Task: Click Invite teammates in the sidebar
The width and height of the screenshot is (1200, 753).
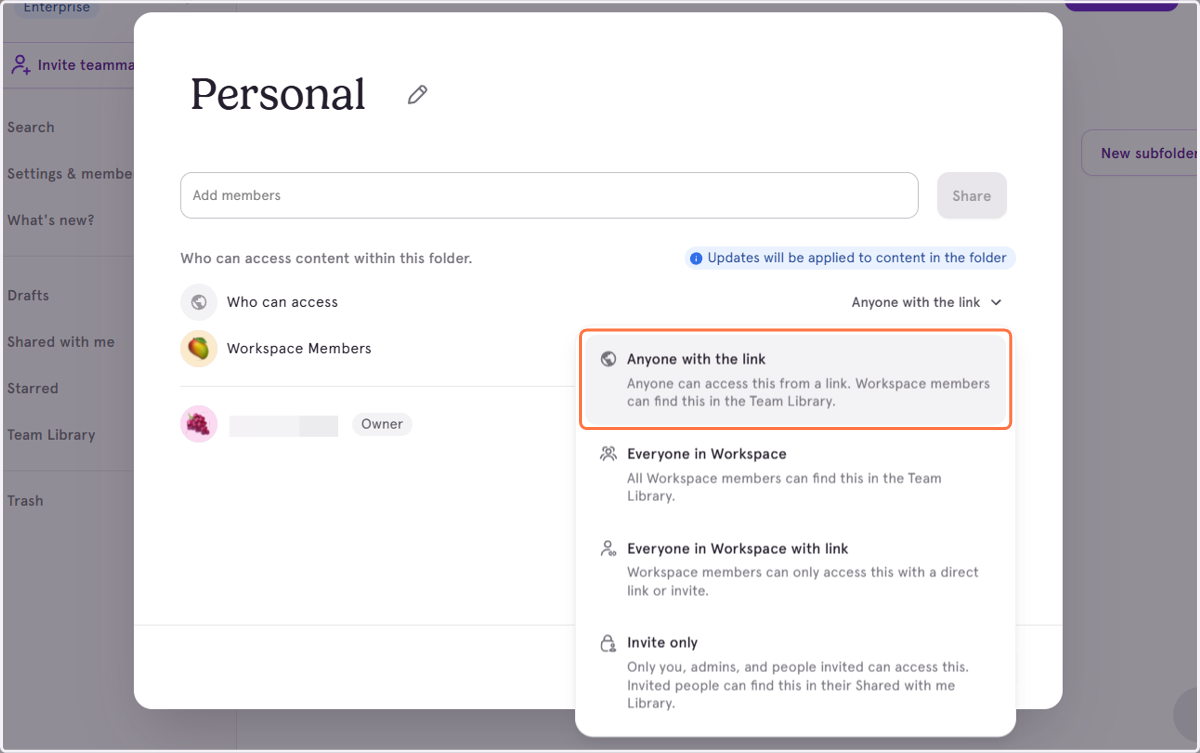Action: (72, 65)
